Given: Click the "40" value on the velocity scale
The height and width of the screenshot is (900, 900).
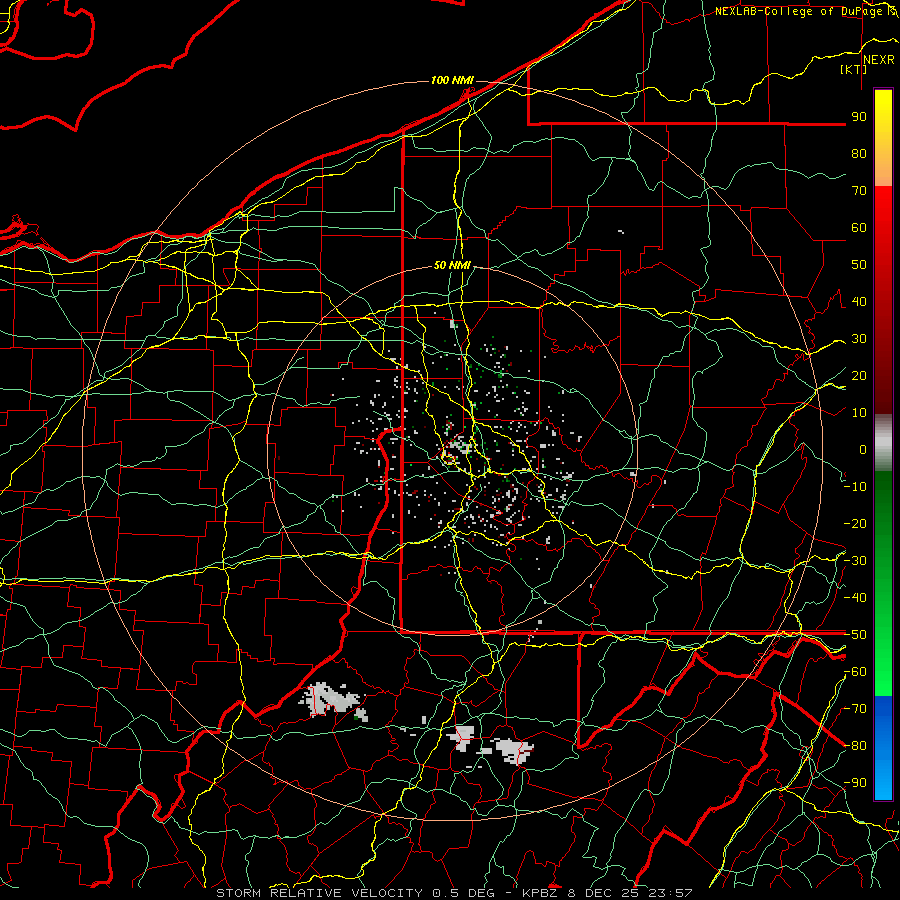Looking at the screenshot, I should click(x=859, y=301).
